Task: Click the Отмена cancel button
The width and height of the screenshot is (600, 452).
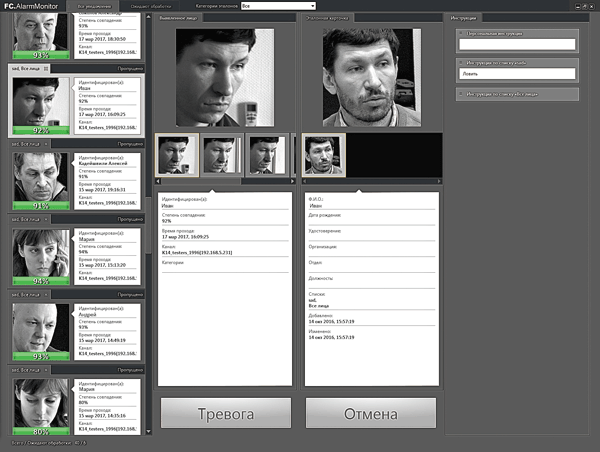Action: point(370,413)
